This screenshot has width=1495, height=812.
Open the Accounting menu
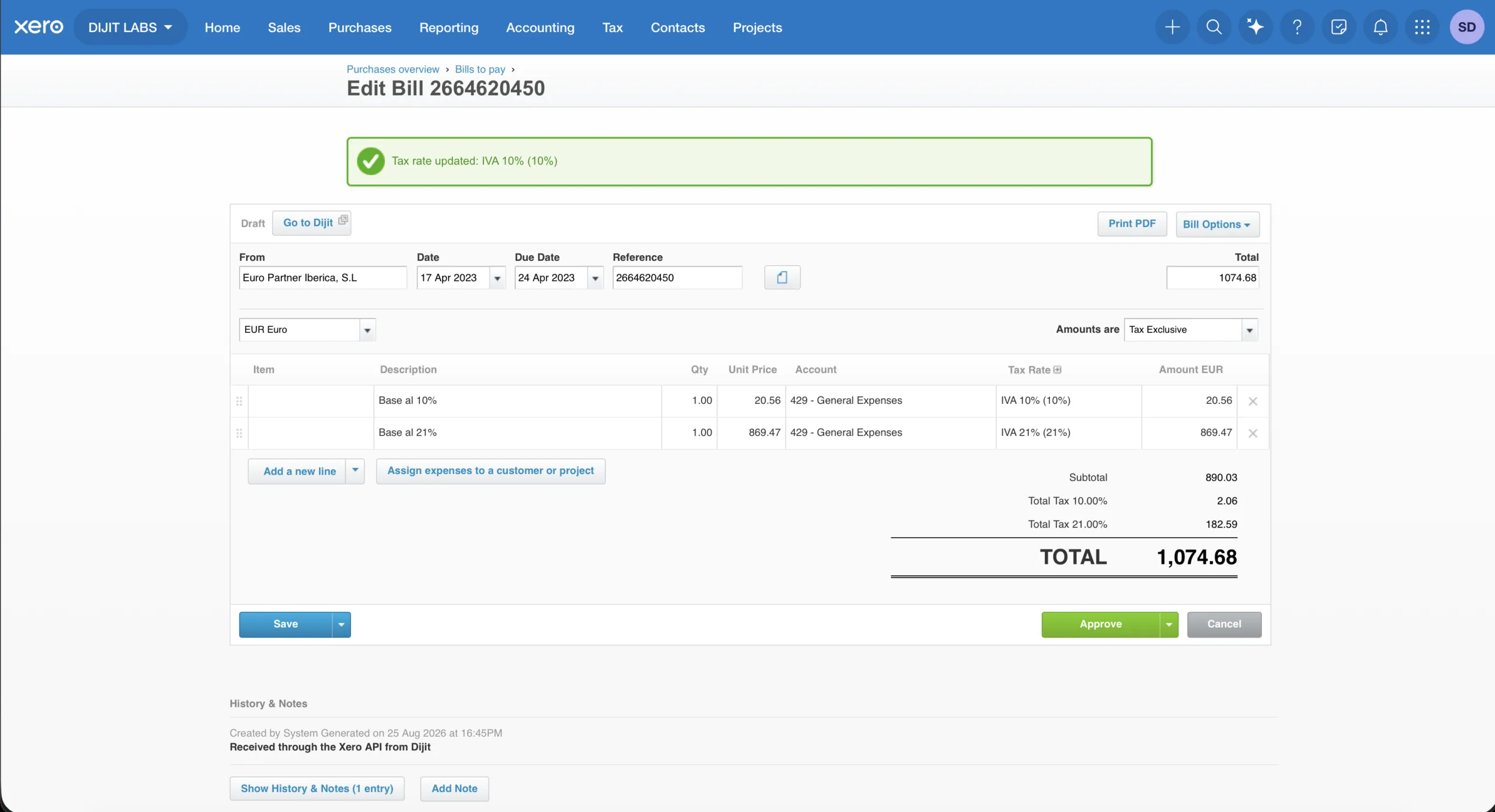(540, 27)
